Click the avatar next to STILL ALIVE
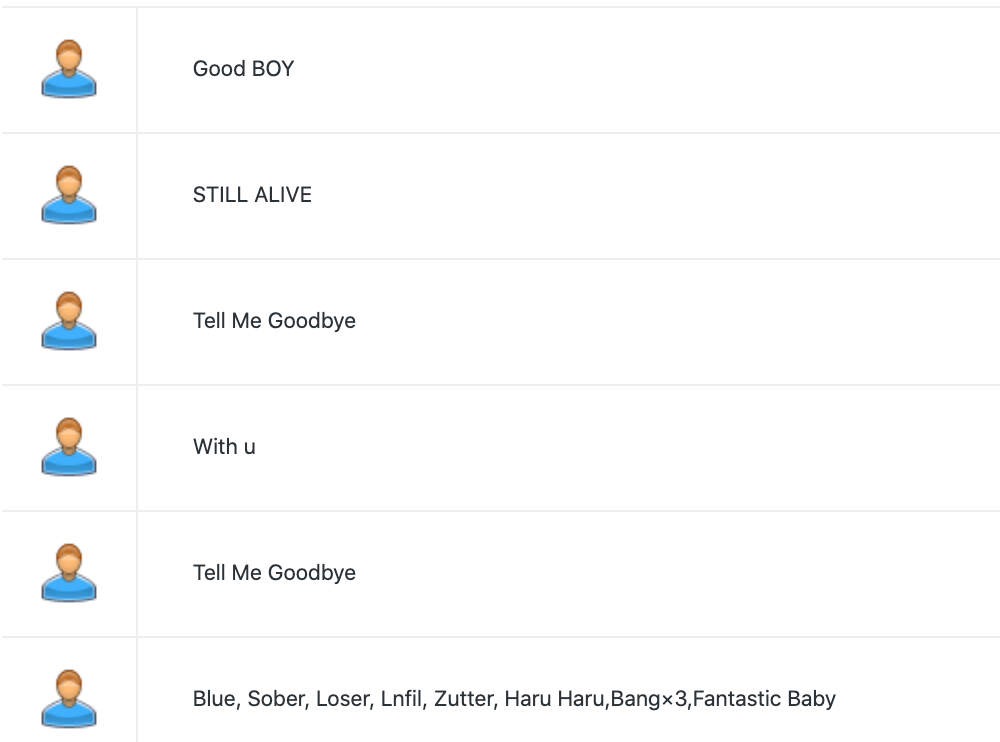Screen dimensions: 1000x742 [x=69, y=195]
